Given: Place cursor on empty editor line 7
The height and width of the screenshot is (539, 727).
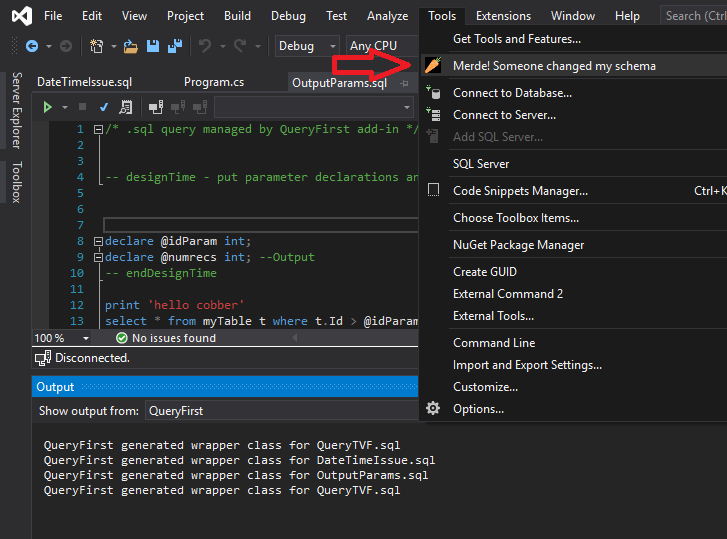Looking at the screenshot, I should 261,225.
